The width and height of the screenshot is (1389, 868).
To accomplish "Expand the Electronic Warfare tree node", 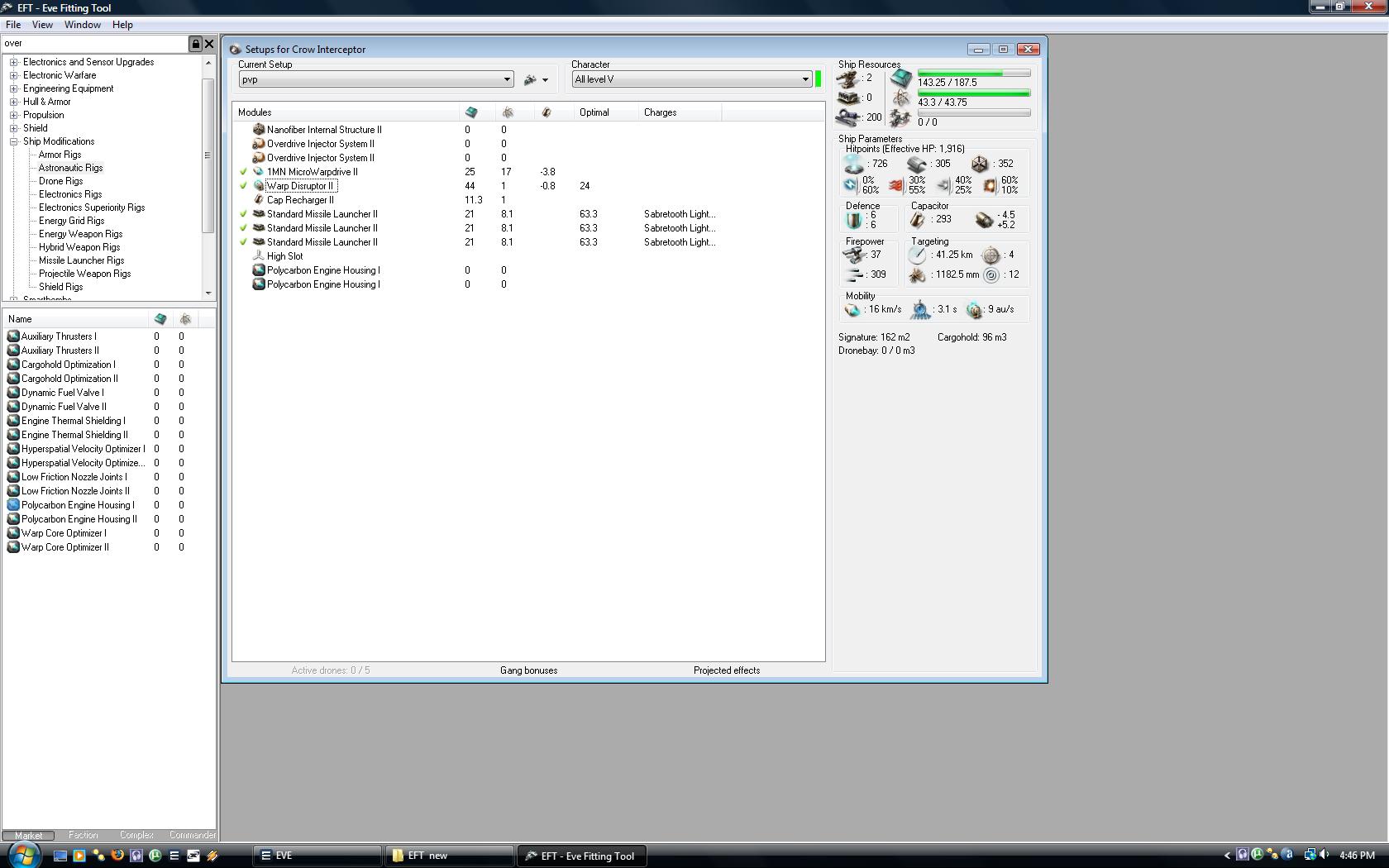I will (x=14, y=75).
